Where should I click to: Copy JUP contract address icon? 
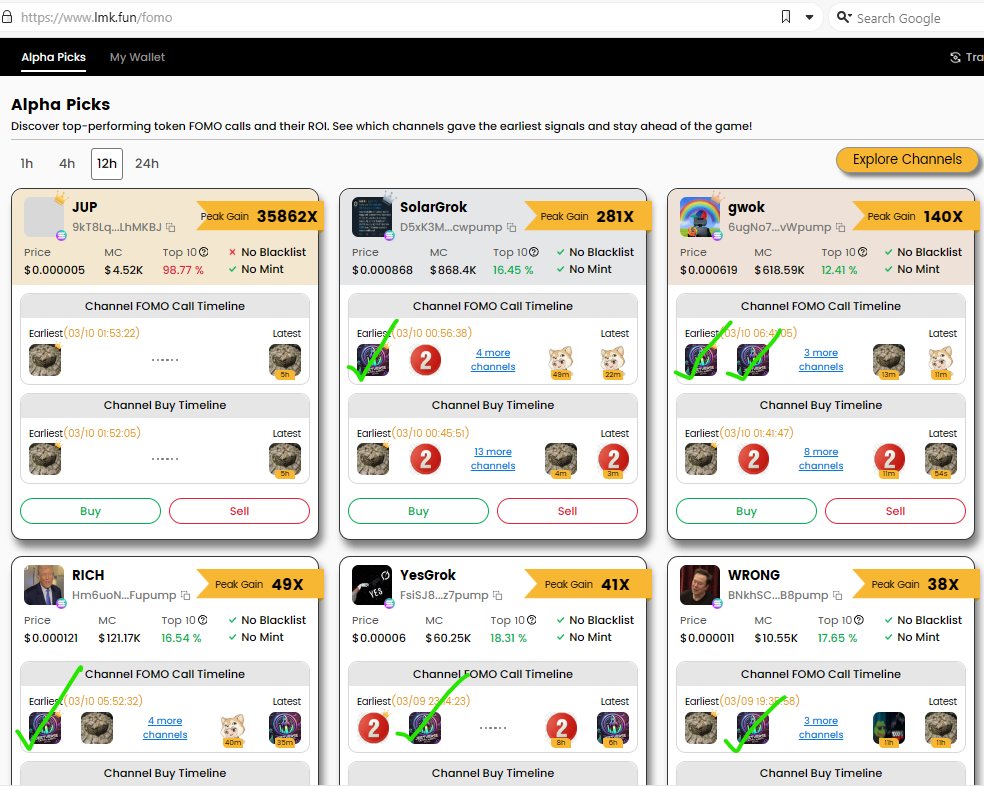click(x=171, y=227)
